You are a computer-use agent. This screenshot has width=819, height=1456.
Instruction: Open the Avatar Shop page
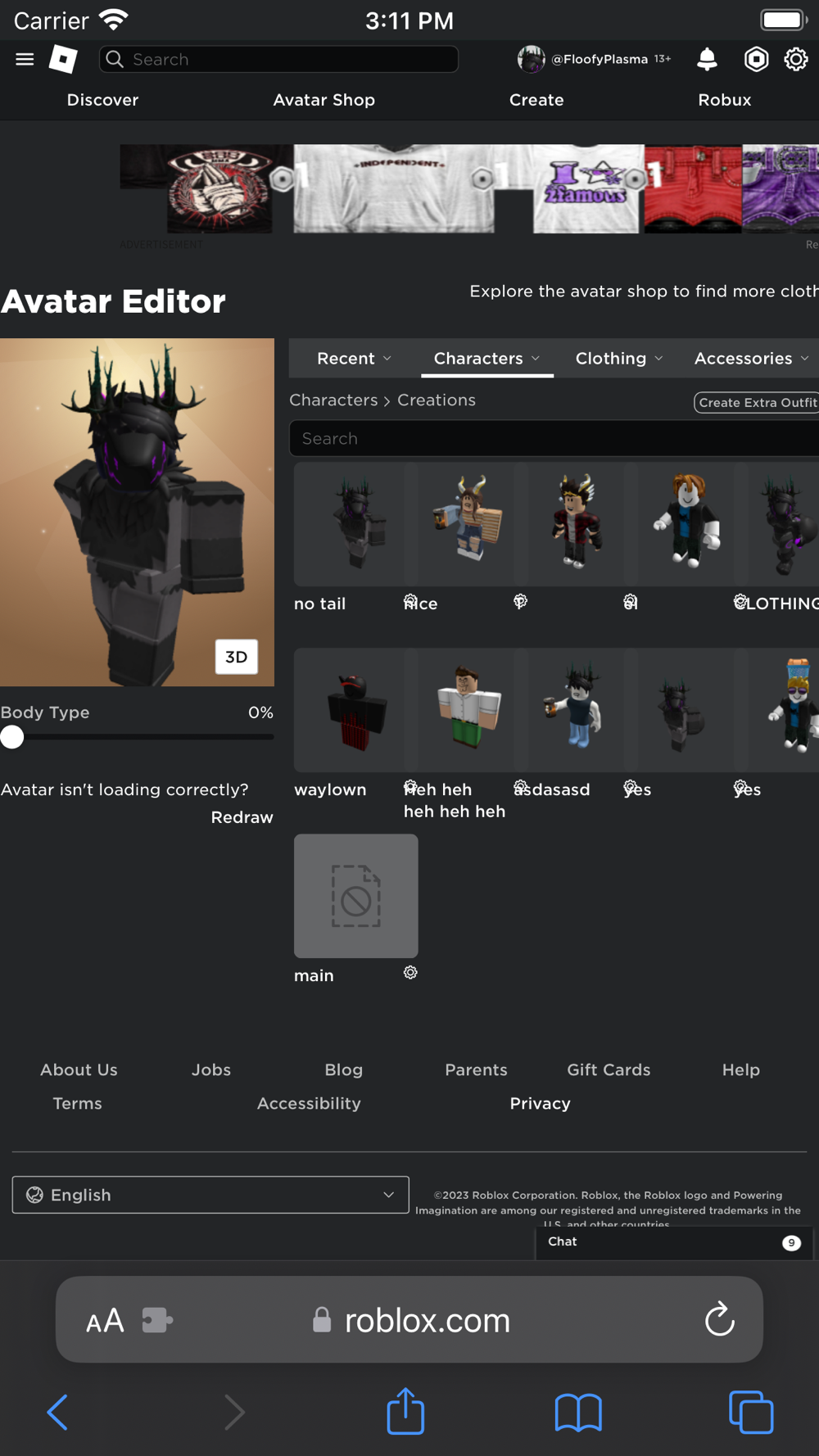pos(324,100)
